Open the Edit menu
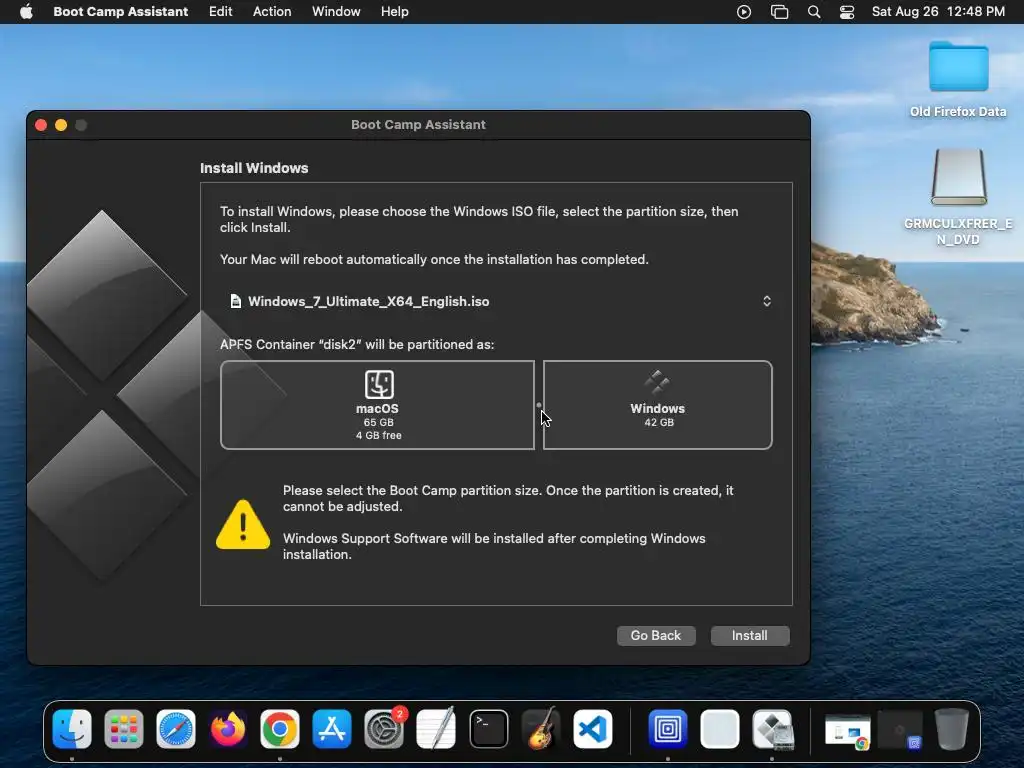 point(220,12)
